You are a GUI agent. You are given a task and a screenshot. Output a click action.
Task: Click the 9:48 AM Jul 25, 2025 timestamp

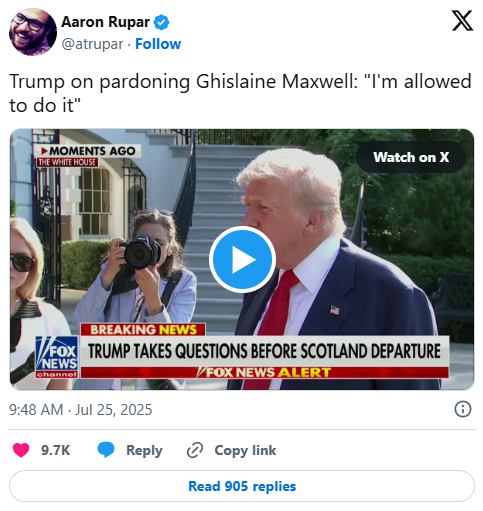[81, 410]
